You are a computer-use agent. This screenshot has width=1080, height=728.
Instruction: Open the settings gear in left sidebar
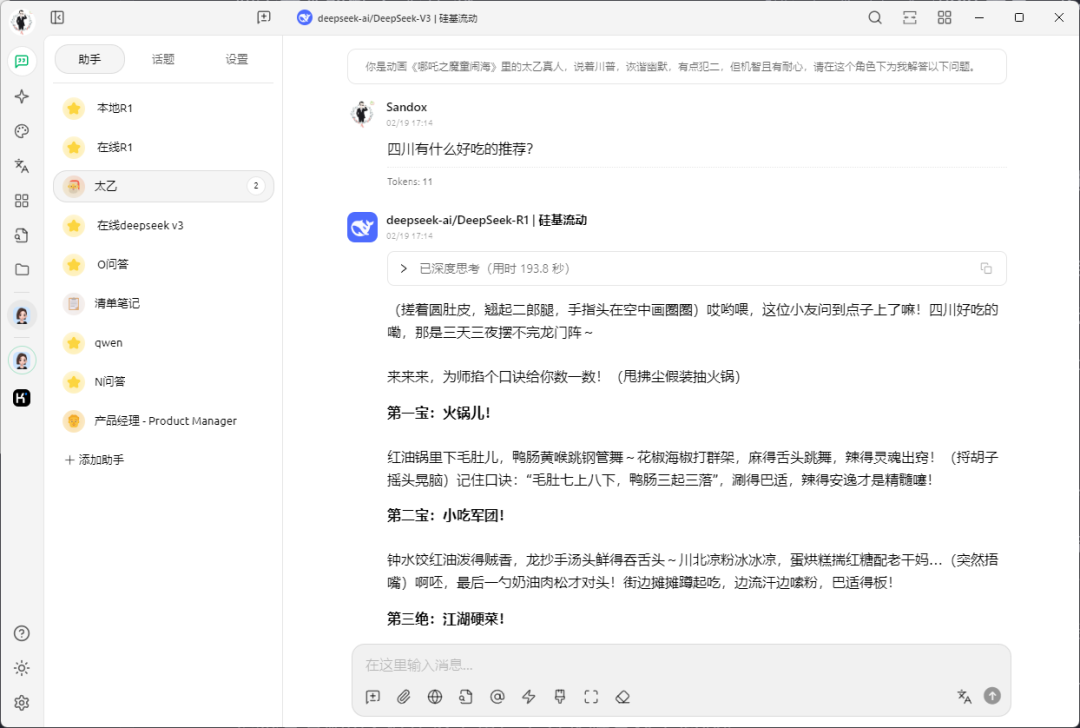click(22, 703)
